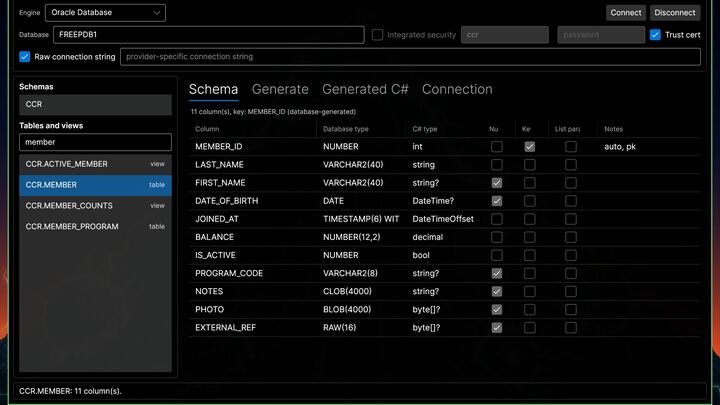Switch to the Connection tab

457,89
